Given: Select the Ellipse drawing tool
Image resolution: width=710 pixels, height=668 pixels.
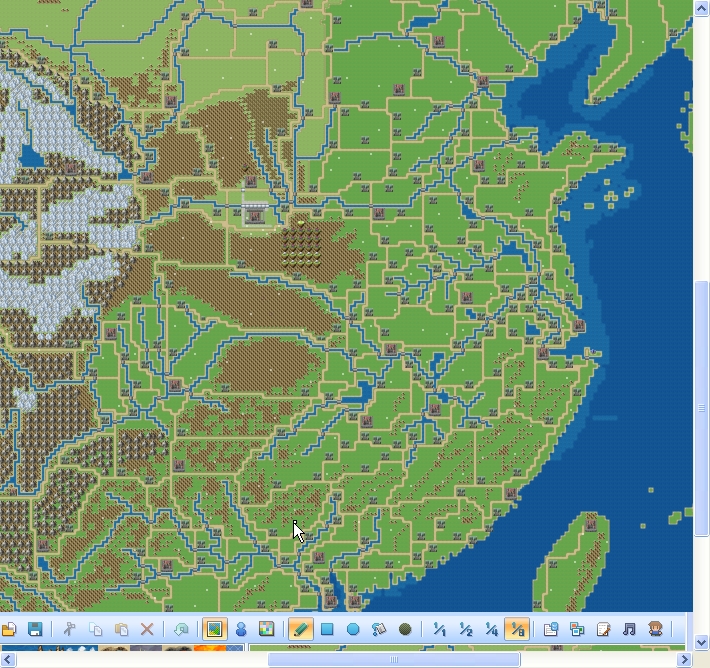Looking at the screenshot, I should pos(353,629).
